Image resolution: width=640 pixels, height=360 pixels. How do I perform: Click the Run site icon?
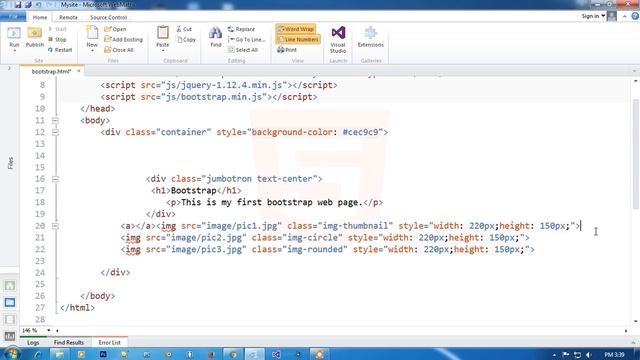click(14, 33)
